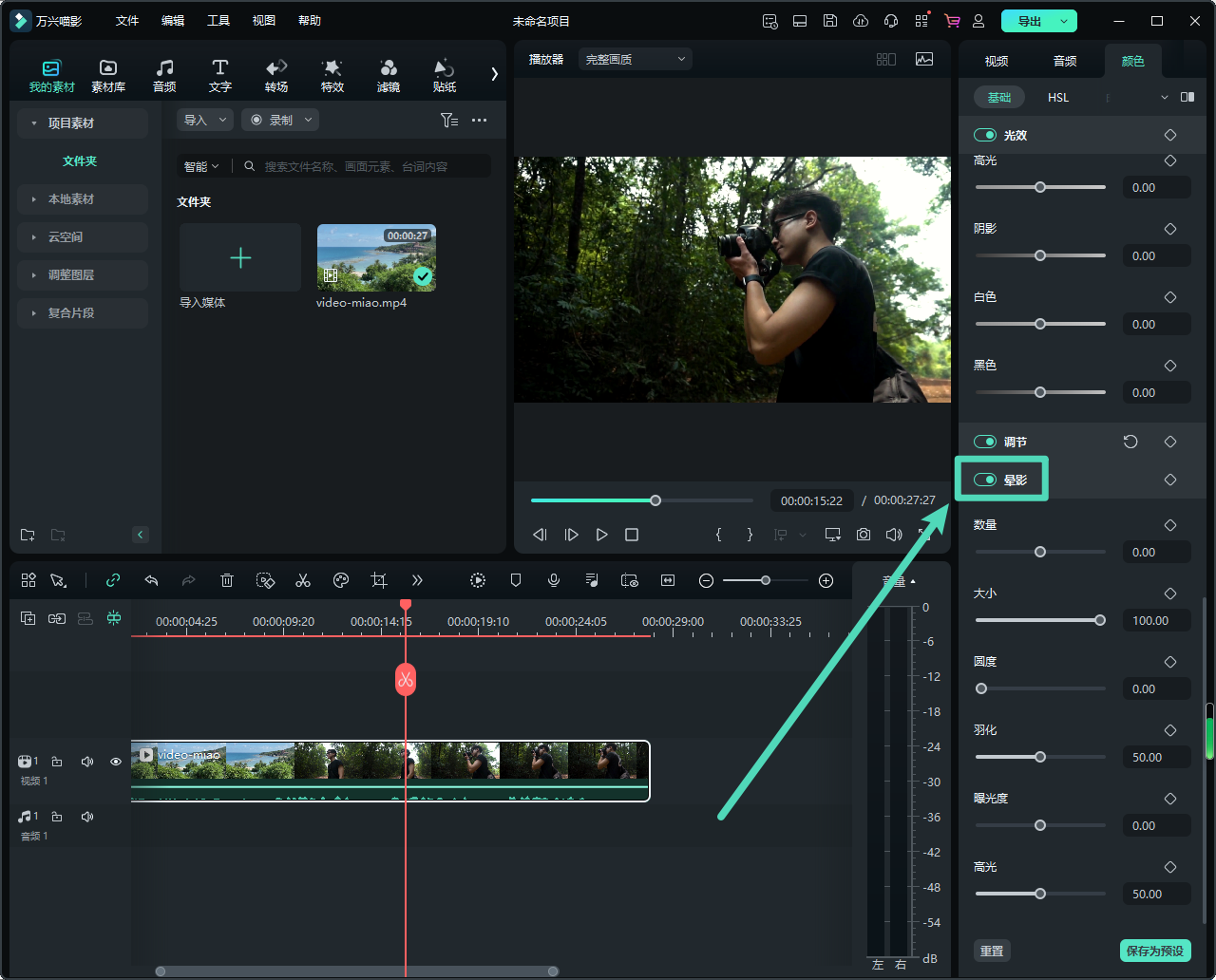Hide video track 1 with eye icon
The height and width of the screenshot is (980, 1216).
116,762
